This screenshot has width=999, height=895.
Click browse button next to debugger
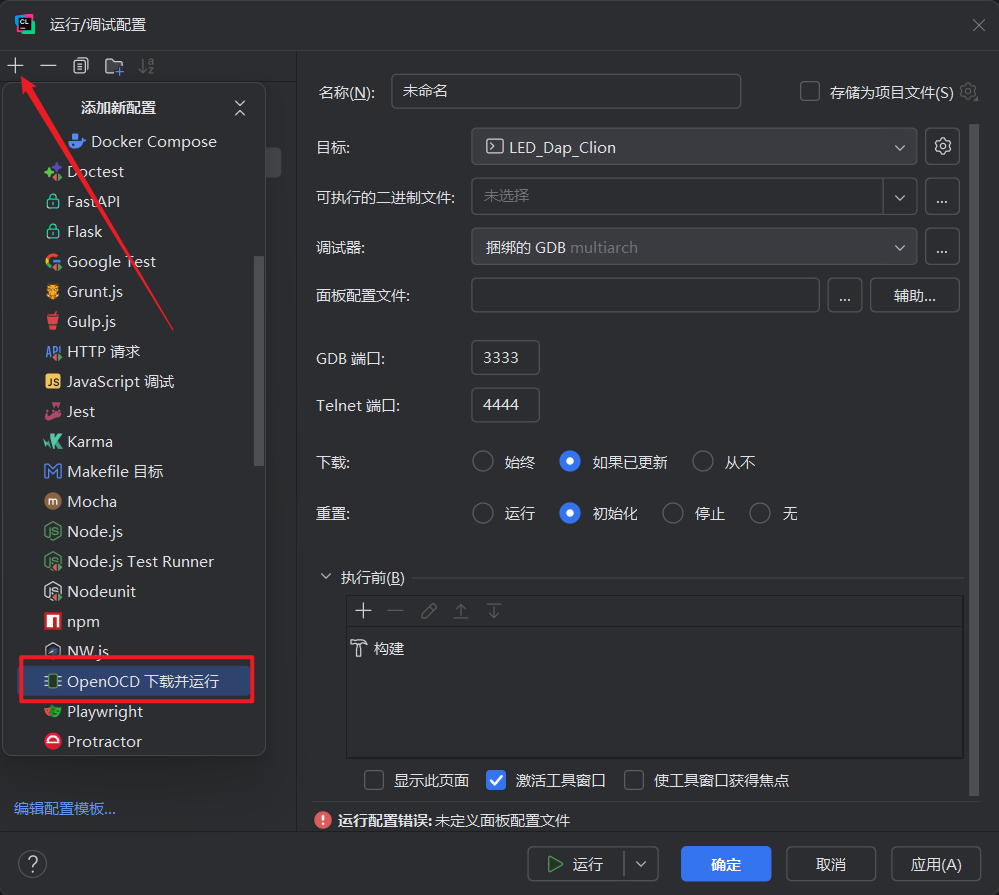(942, 247)
